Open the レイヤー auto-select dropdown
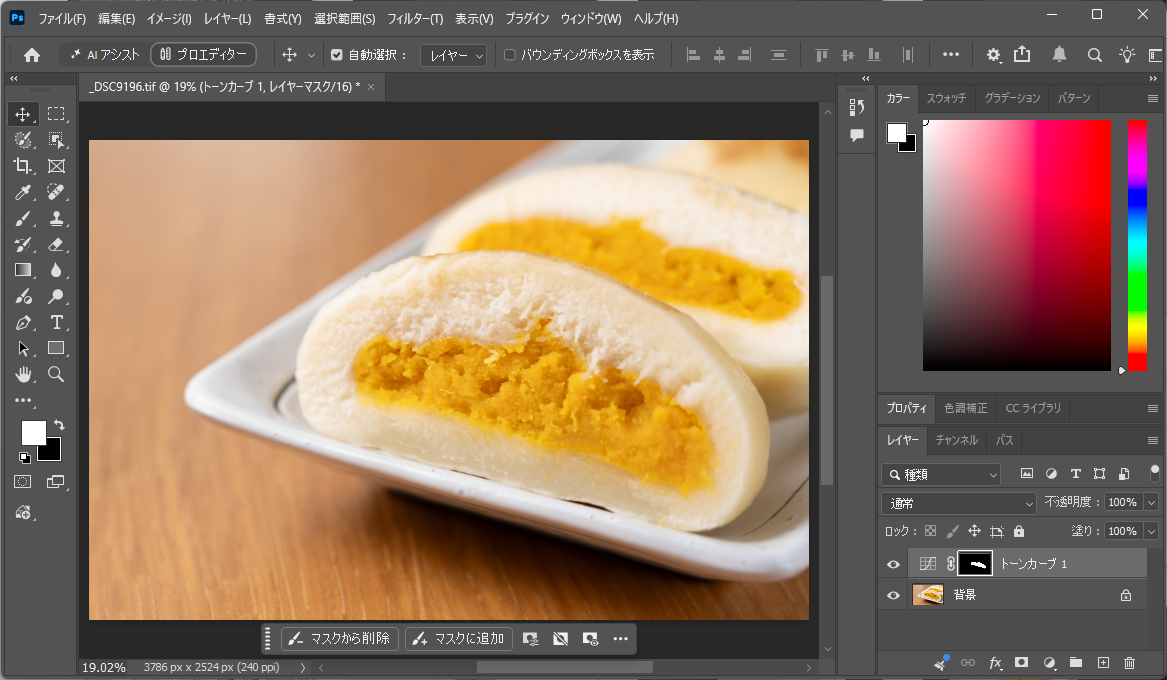Viewport: 1167px width, 680px height. pos(453,55)
